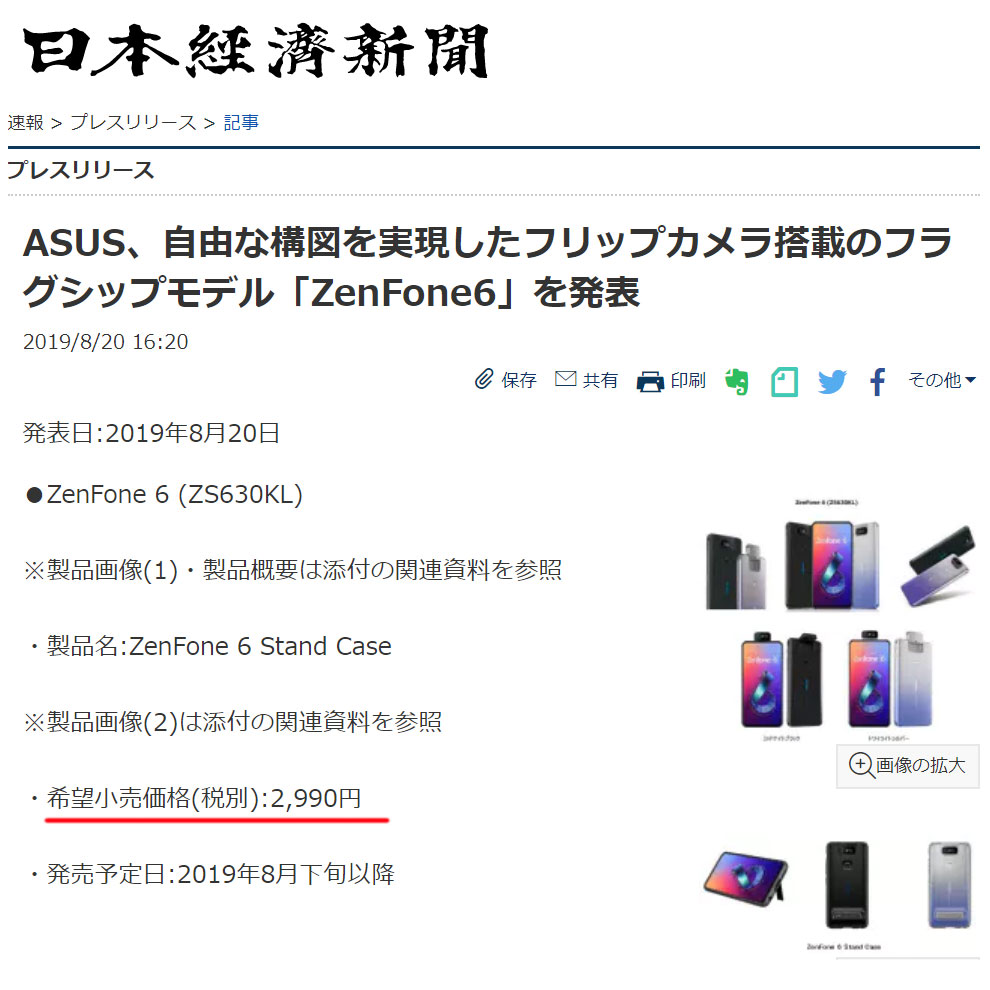Share article to Evernote elephant icon
Viewport: 990px width, 990px height.
coord(736,381)
